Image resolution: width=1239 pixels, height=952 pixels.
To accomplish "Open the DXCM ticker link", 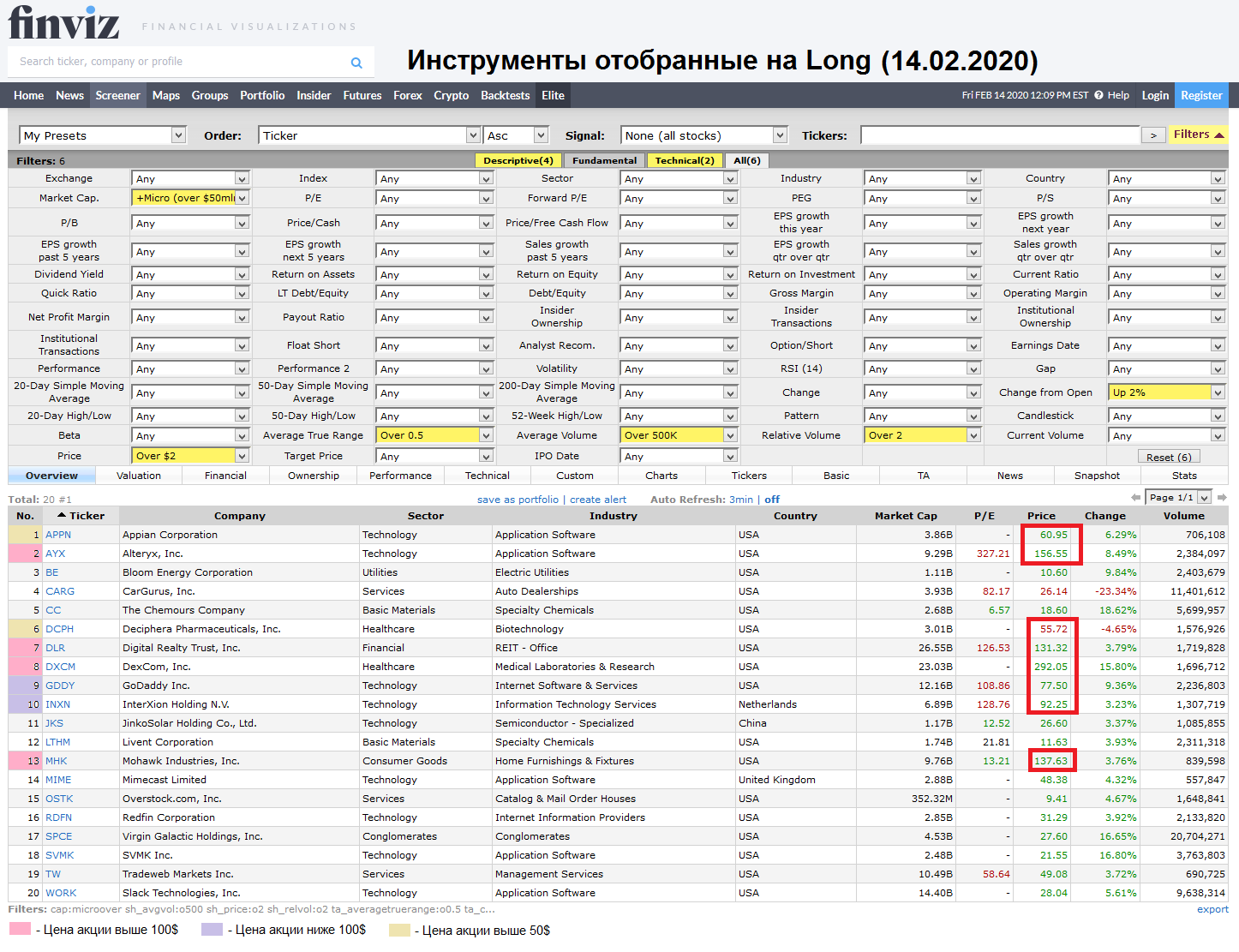I will click(60, 667).
